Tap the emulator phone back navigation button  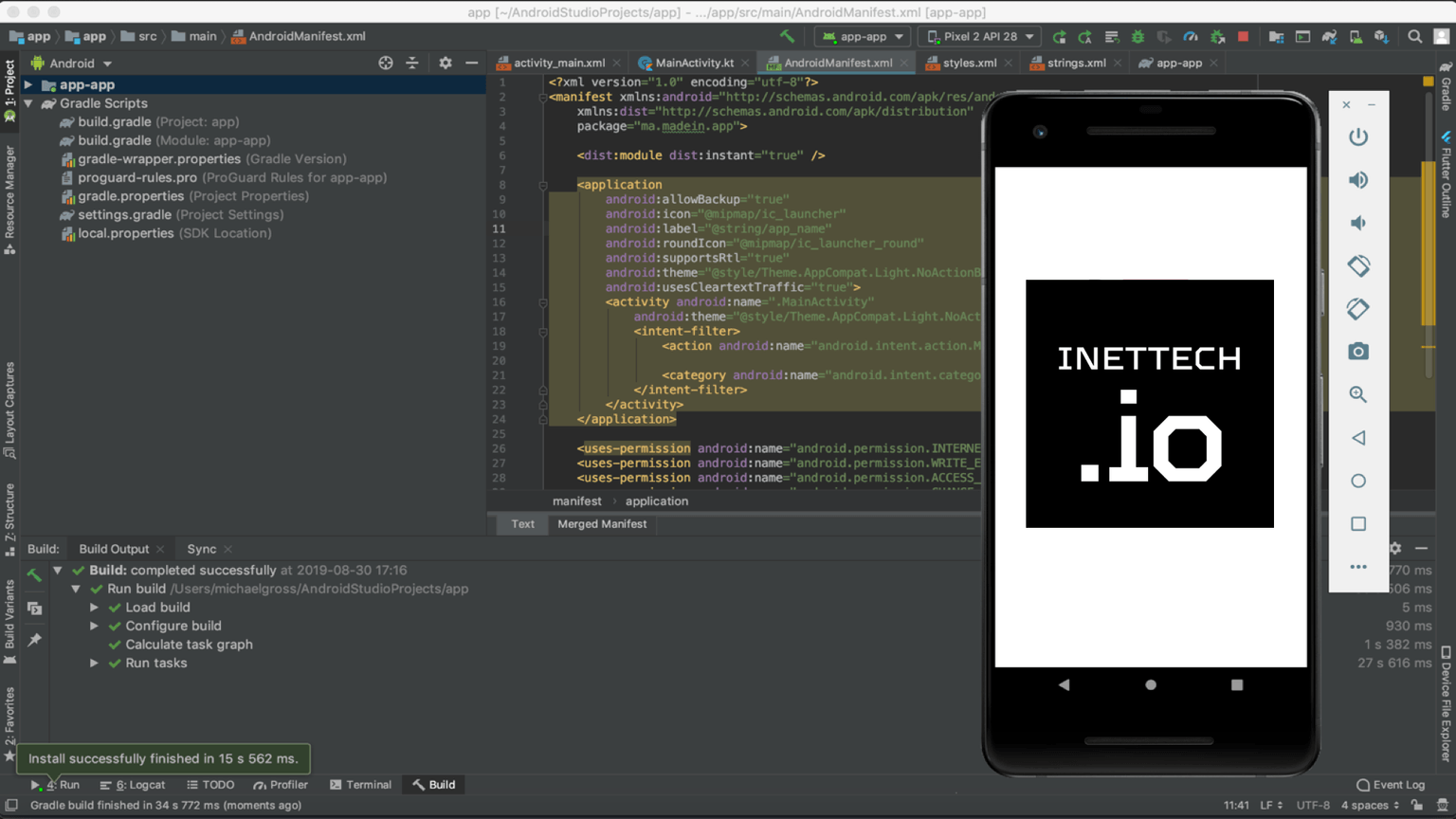pyautogui.click(x=1064, y=684)
